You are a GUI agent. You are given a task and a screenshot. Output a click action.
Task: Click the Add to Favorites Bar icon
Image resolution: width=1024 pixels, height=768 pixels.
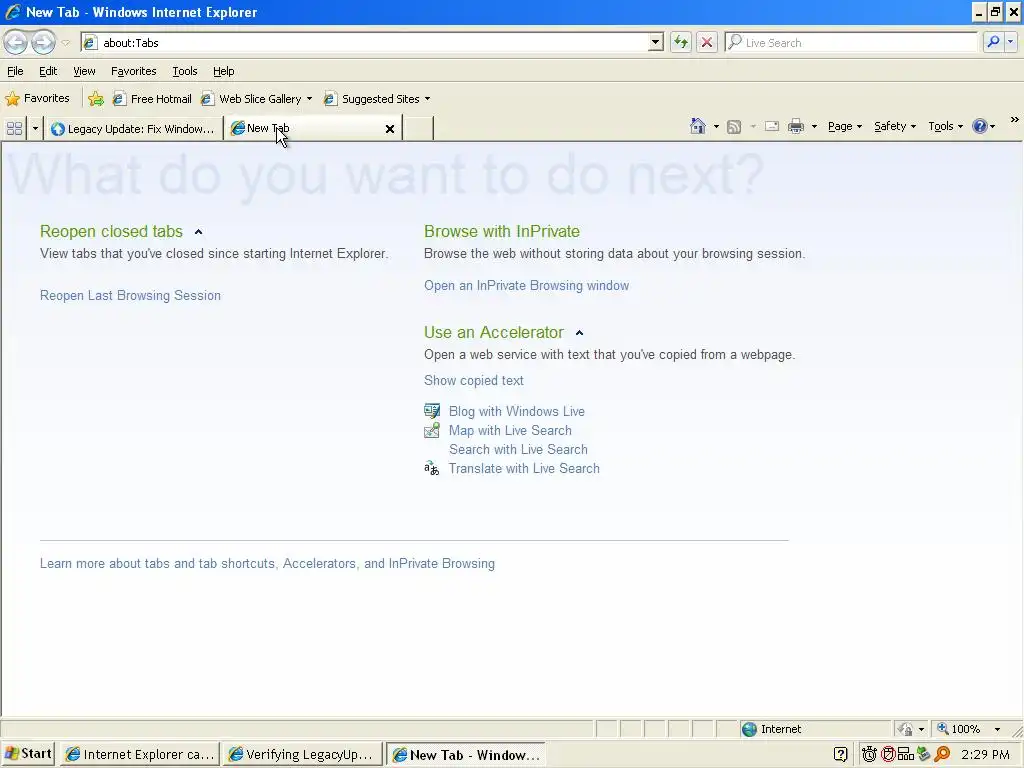(95, 99)
